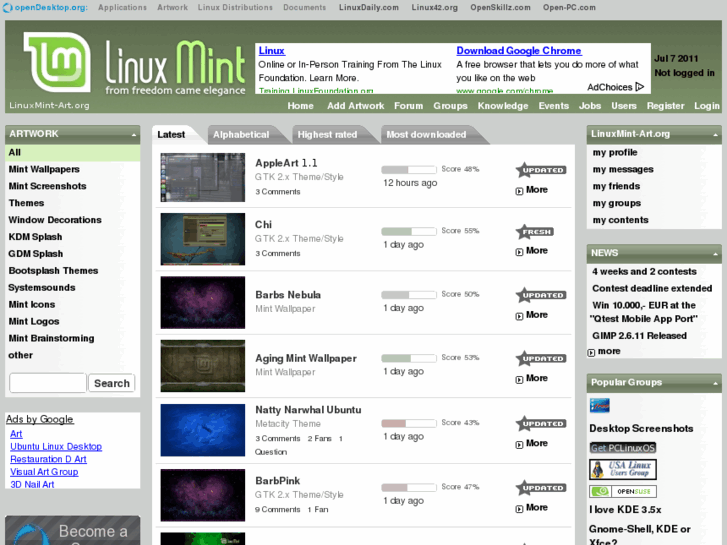Screen dimensions: 727x545
Task: Click the Chi score bar
Action: [x=408, y=231]
